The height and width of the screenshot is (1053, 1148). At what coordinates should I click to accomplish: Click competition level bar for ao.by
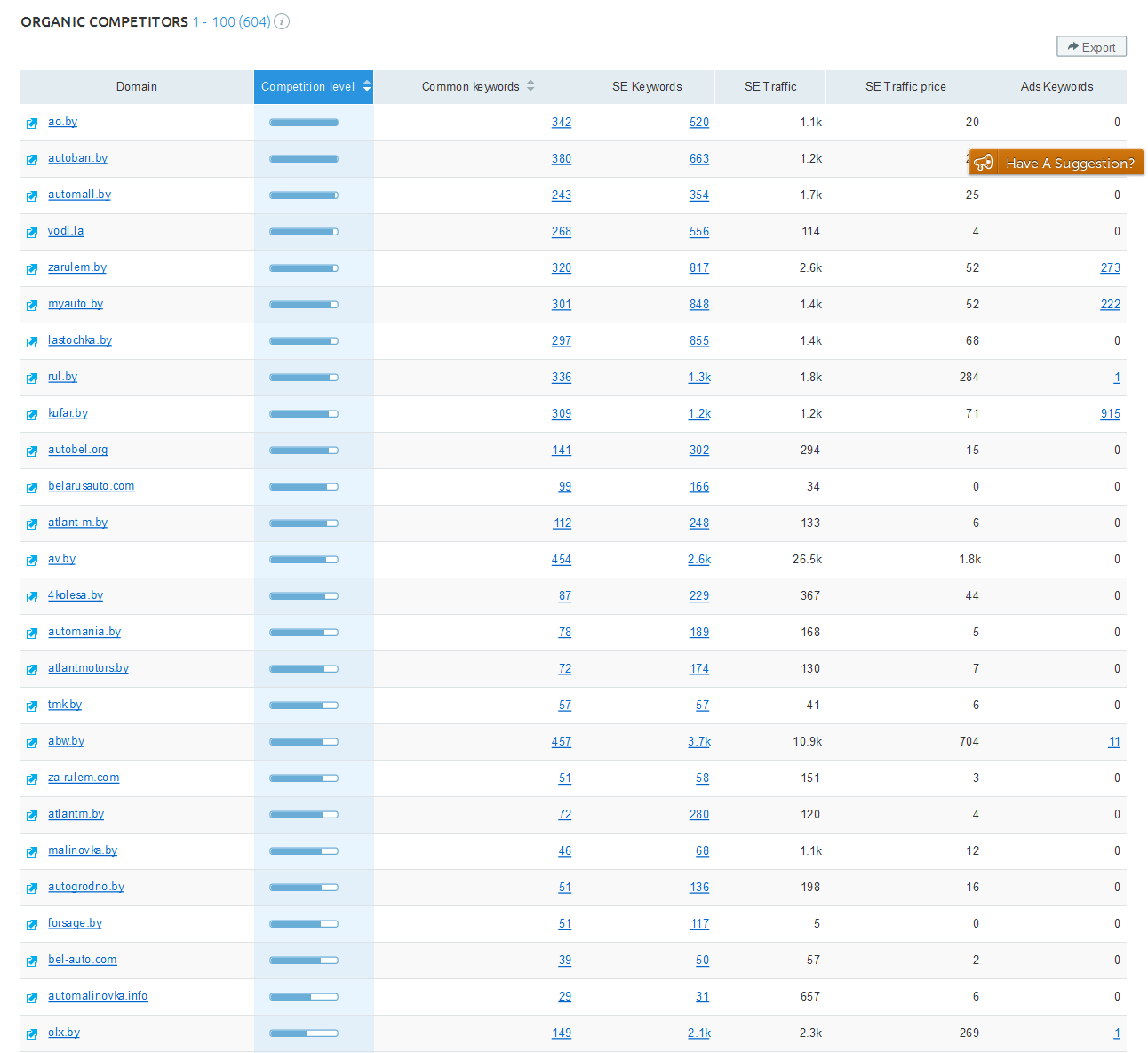point(304,123)
